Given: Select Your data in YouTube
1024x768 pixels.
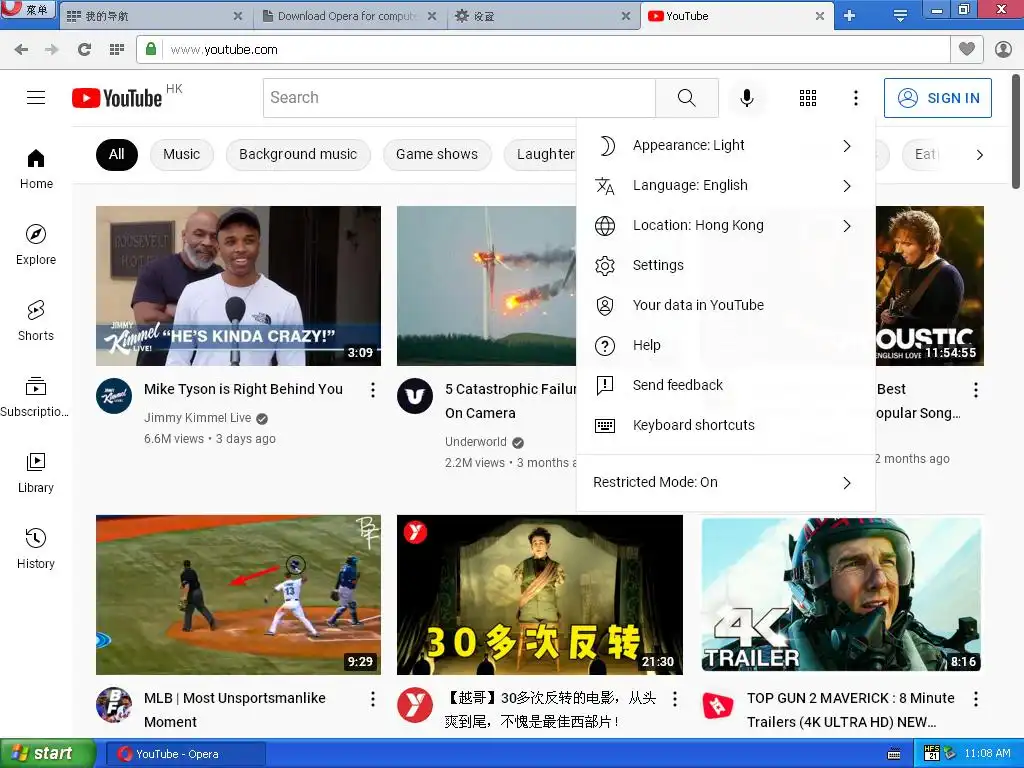Looking at the screenshot, I should tap(726, 306).
